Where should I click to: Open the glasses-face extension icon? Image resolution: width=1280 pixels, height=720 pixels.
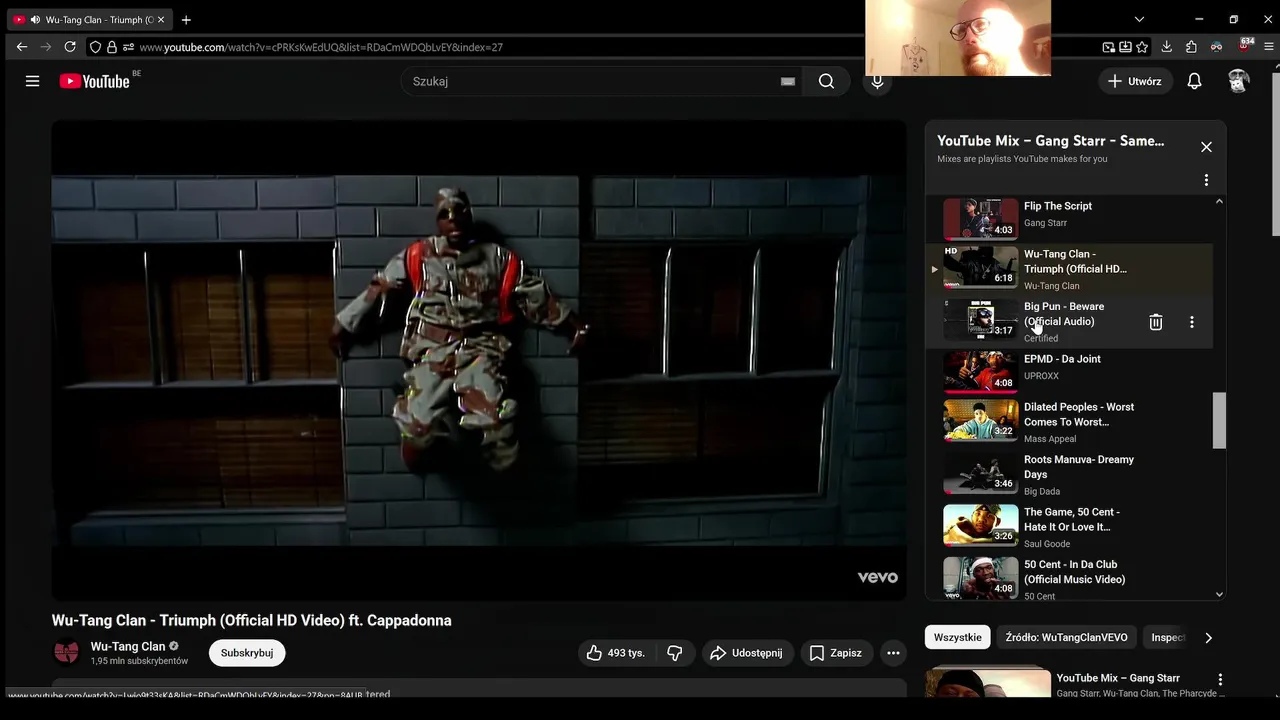click(x=1216, y=47)
